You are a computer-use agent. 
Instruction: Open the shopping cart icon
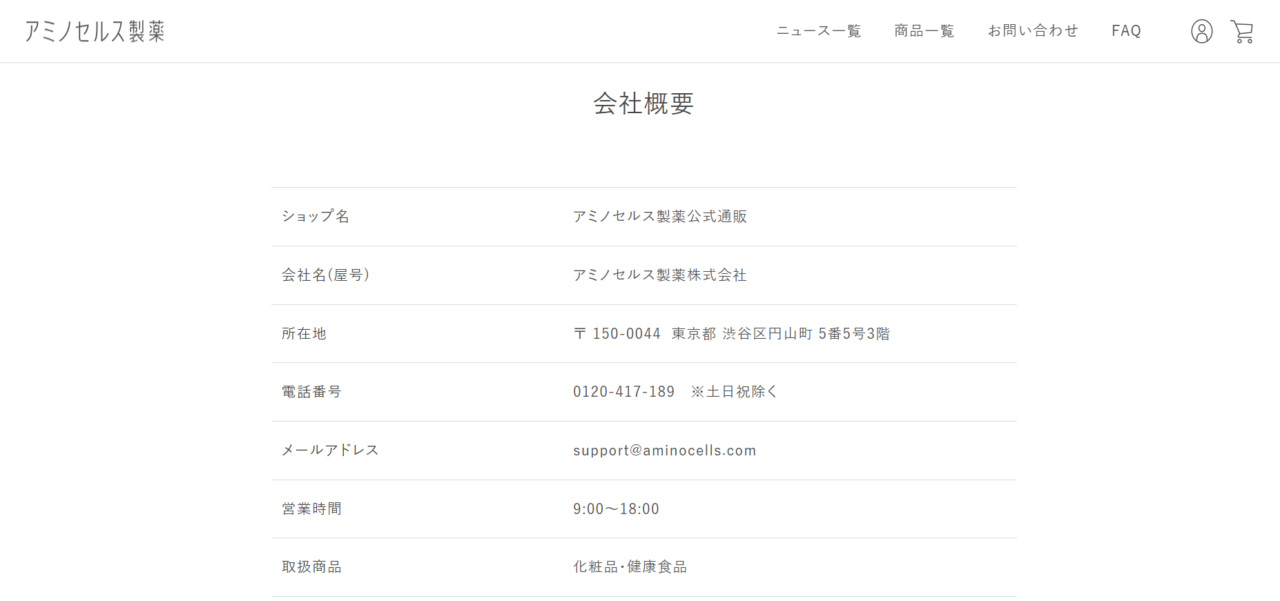click(x=1242, y=31)
